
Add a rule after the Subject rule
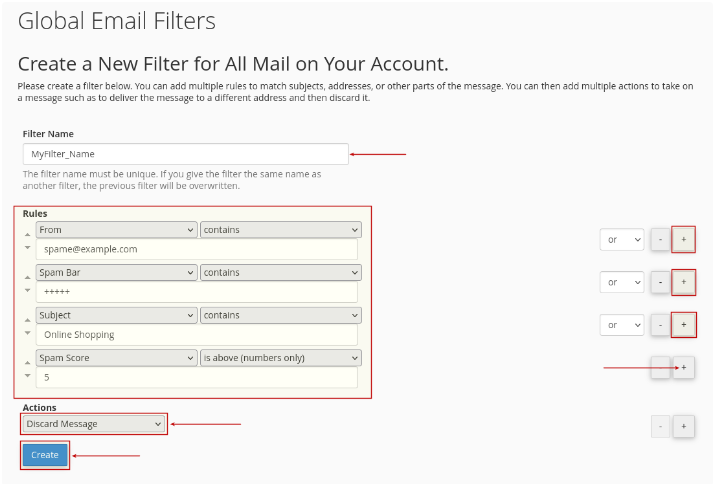click(x=683, y=325)
